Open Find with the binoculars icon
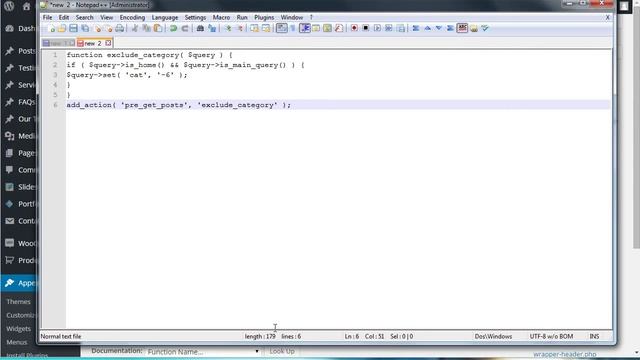 pos(200,28)
